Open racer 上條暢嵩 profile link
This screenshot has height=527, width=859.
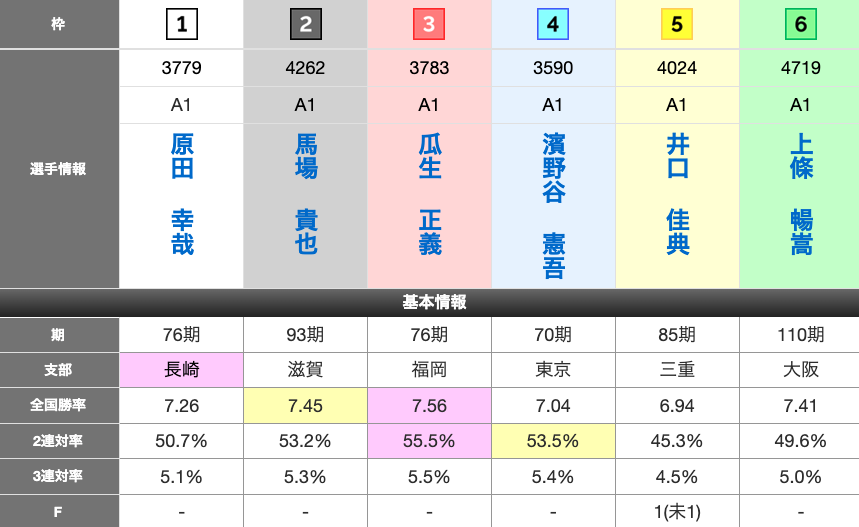click(x=801, y=195)
